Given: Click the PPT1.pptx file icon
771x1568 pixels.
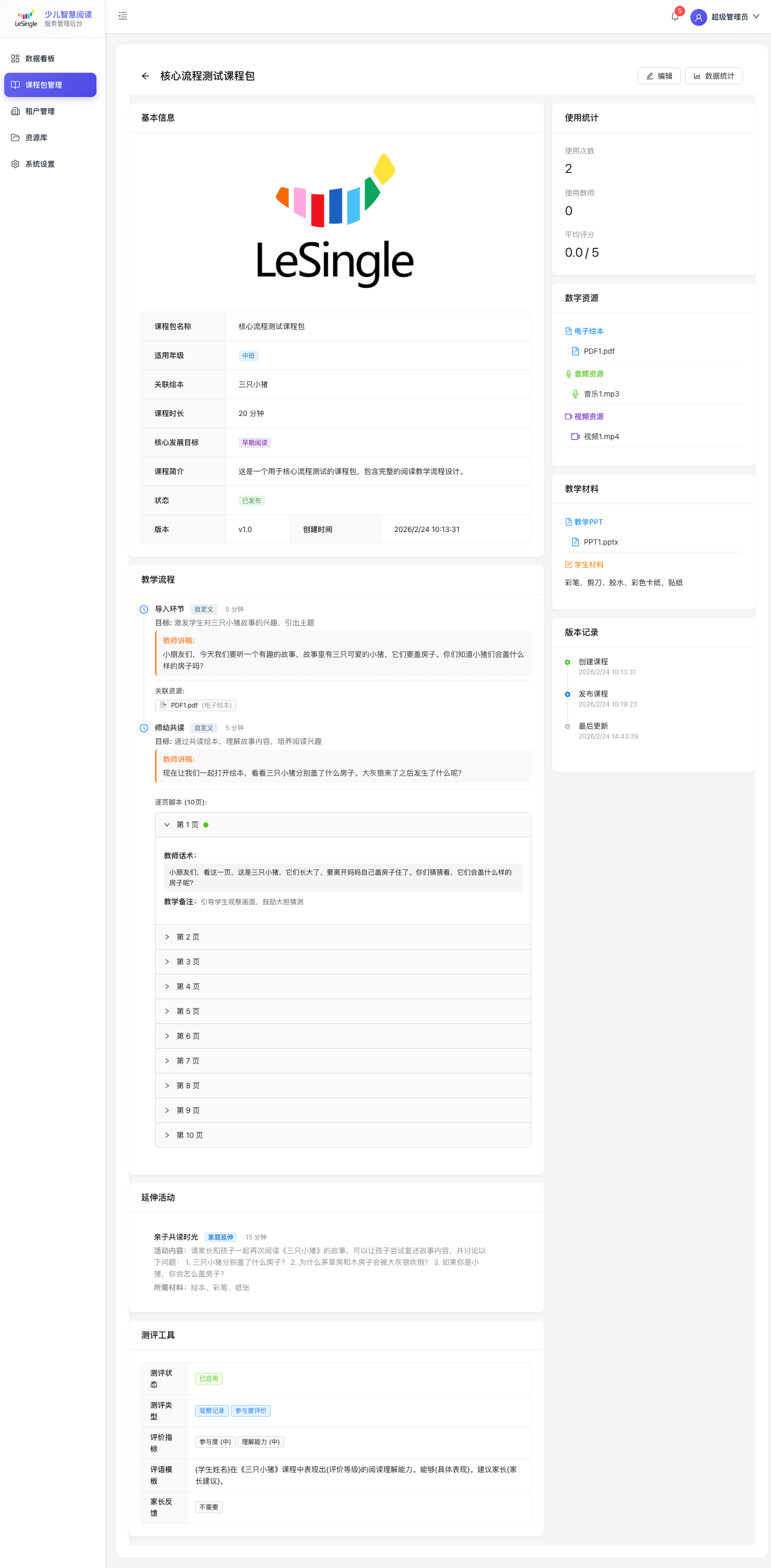Looking at the screenshot, I should click(x=575, y=542).
